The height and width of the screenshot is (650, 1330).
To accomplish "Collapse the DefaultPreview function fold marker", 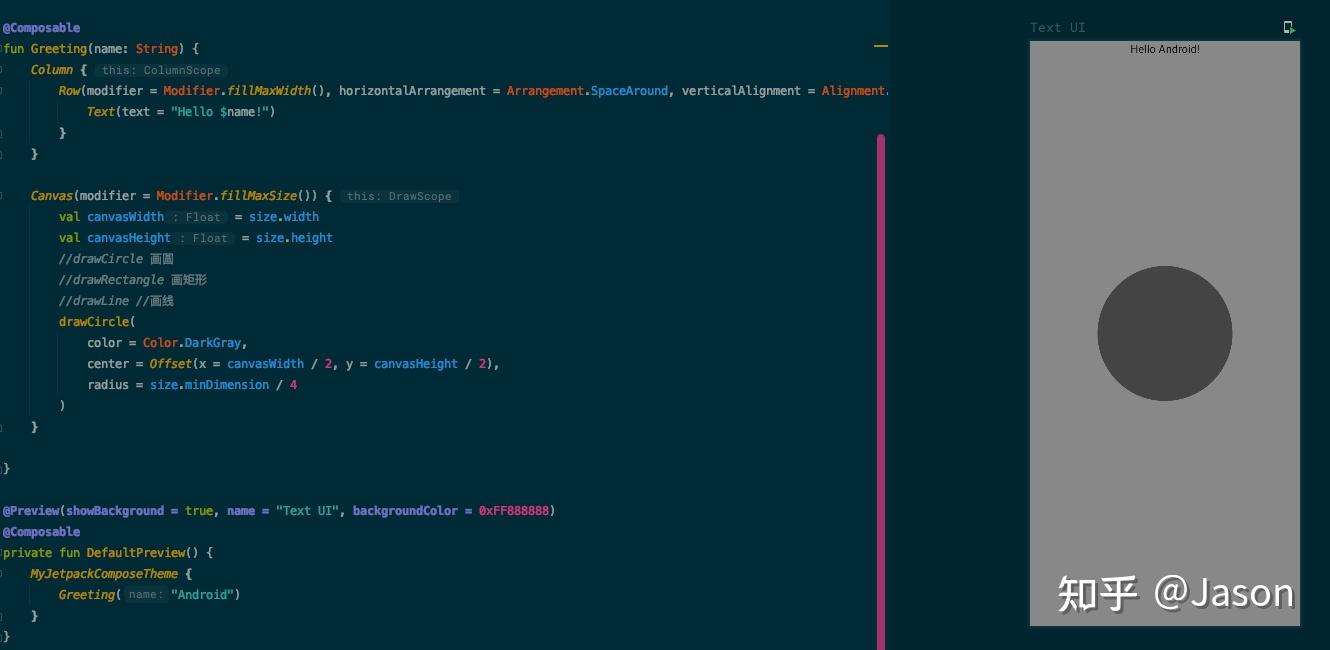I will point(2,553).
